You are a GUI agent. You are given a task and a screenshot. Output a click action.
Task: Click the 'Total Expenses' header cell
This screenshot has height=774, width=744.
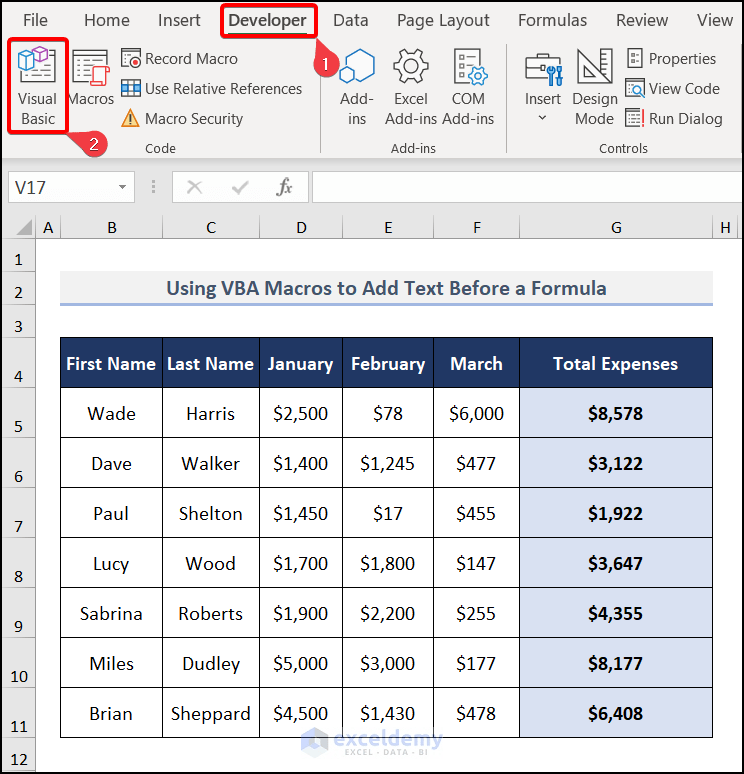pyautogui.click(x=616, y=363)
